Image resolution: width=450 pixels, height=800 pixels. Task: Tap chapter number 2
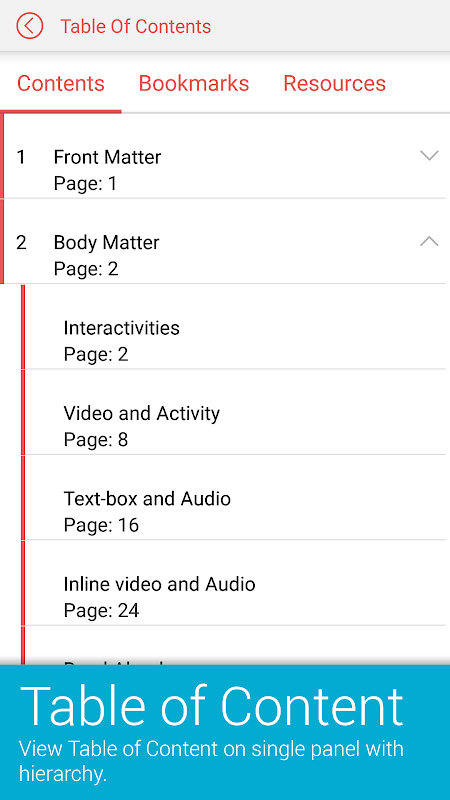pyautogui.click(x=21, y=242)
